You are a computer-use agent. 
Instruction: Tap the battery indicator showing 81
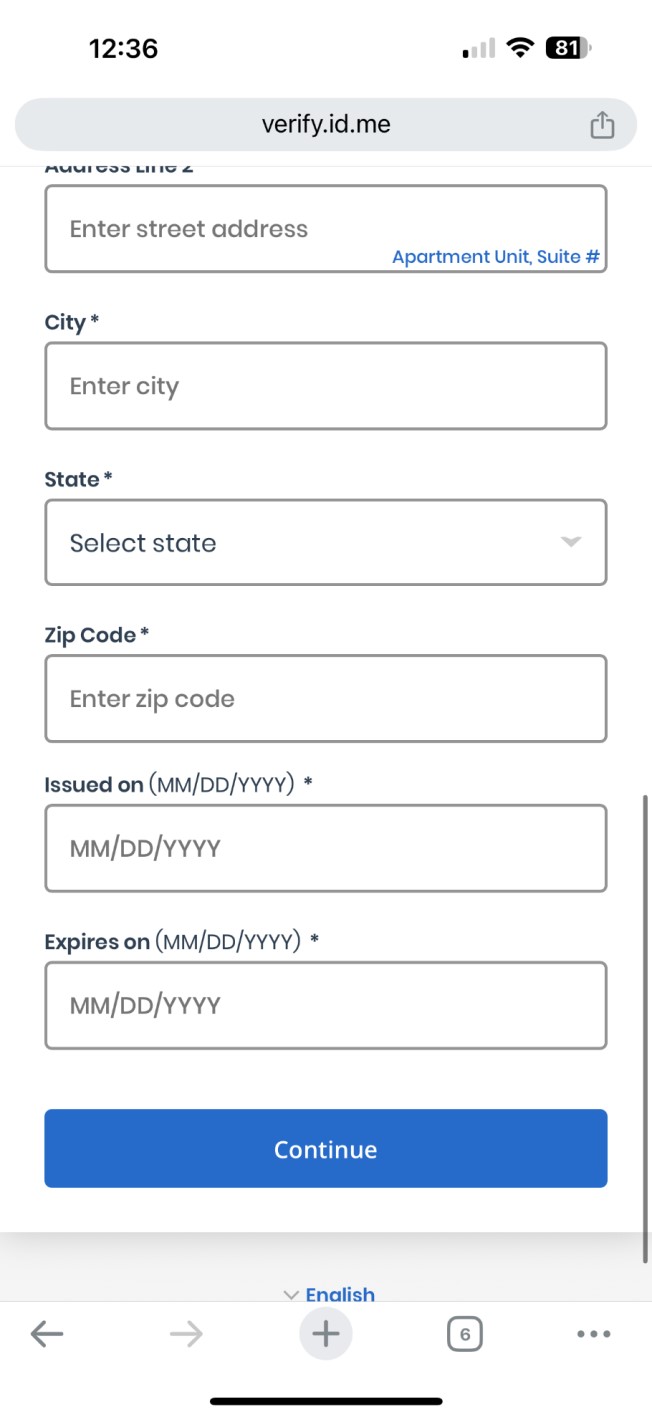(x=567, y=46)
